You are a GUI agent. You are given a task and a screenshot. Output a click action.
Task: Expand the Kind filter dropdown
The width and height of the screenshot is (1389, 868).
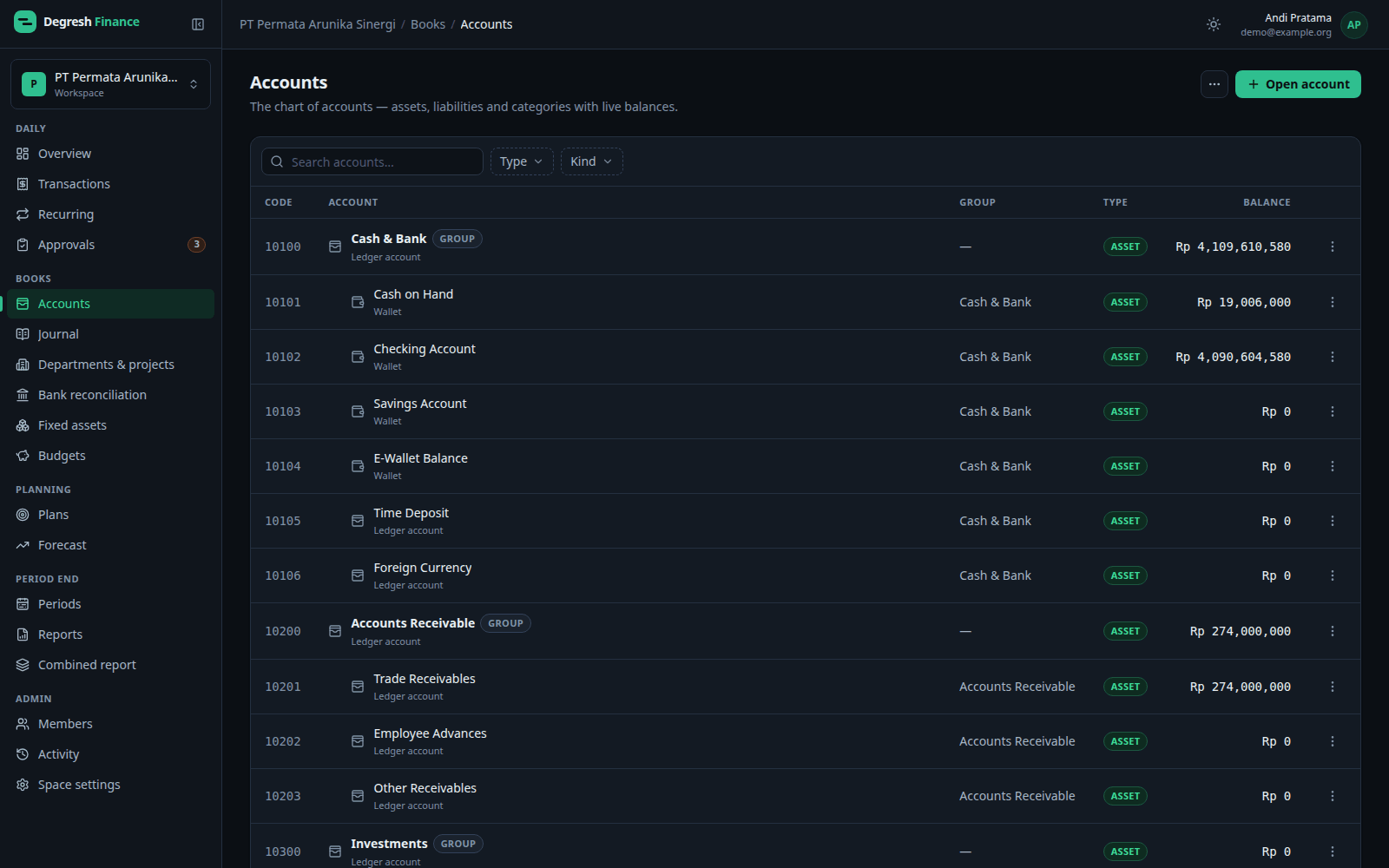591,161
